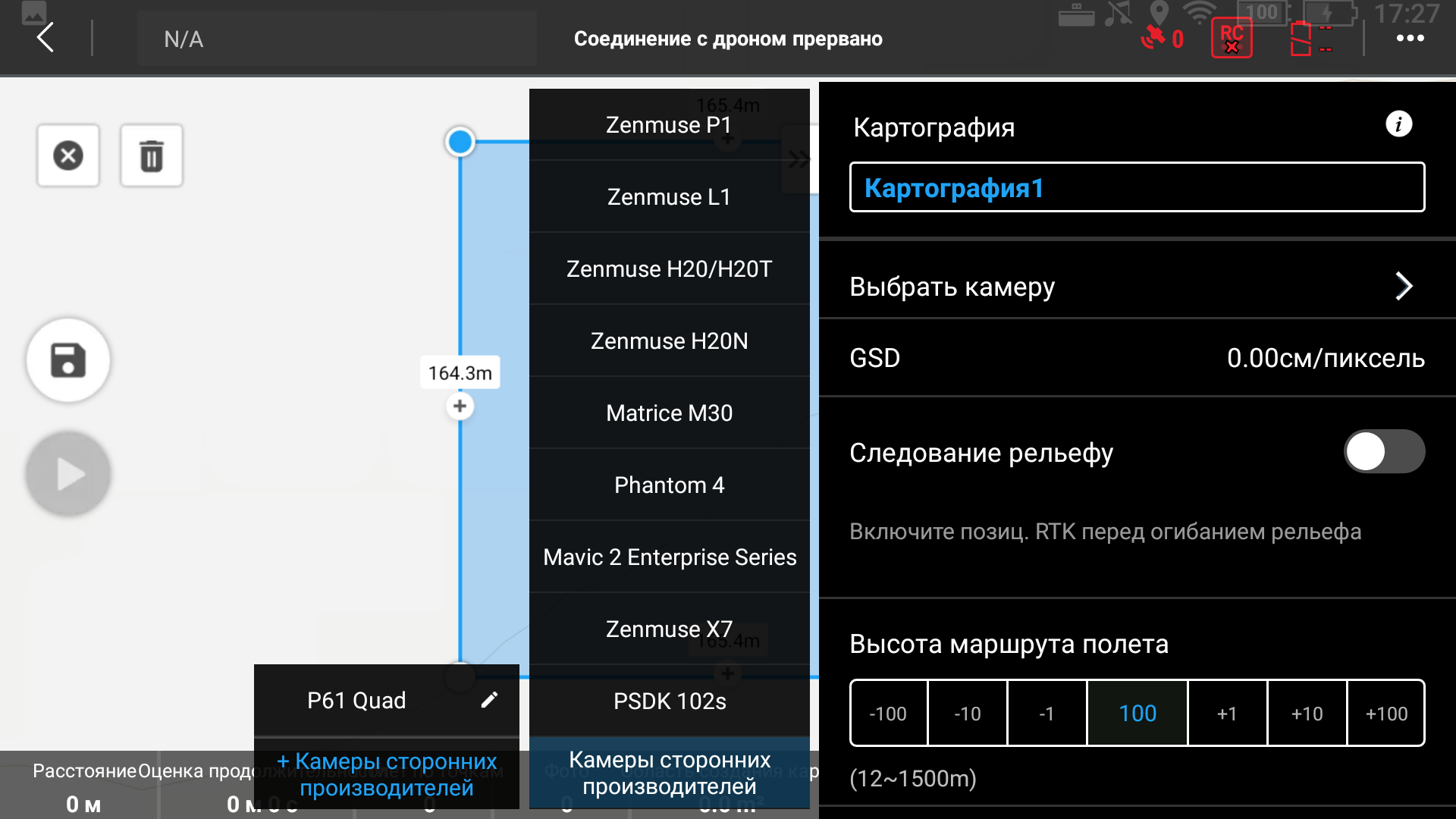Save the mission with the floppy disk icon
This screenshot has width=1456, height=819.
68,359
